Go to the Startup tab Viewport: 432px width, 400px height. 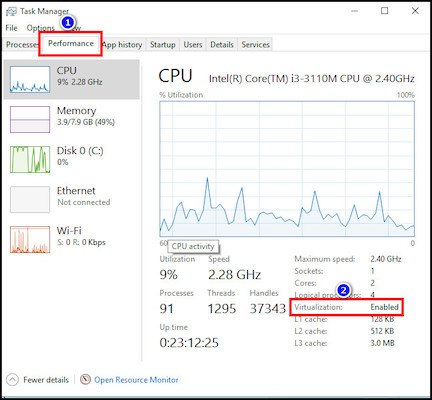[162, 45]
